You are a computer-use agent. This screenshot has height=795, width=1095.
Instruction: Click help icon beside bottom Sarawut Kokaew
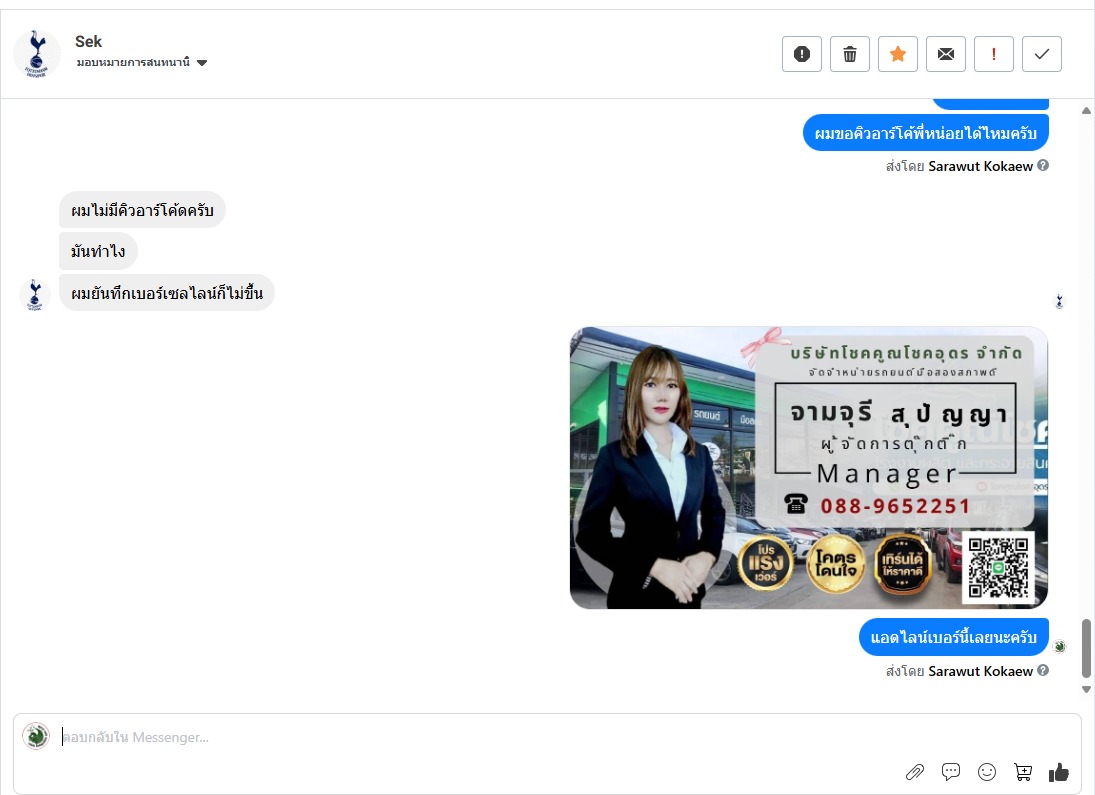click(1043, 670)
